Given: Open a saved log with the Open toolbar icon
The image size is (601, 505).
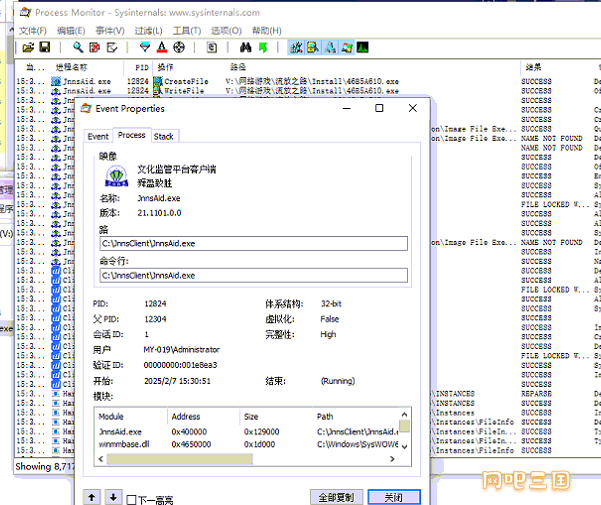Looking at the screenshot, I should pyautogui.click(x=28, y=48).
